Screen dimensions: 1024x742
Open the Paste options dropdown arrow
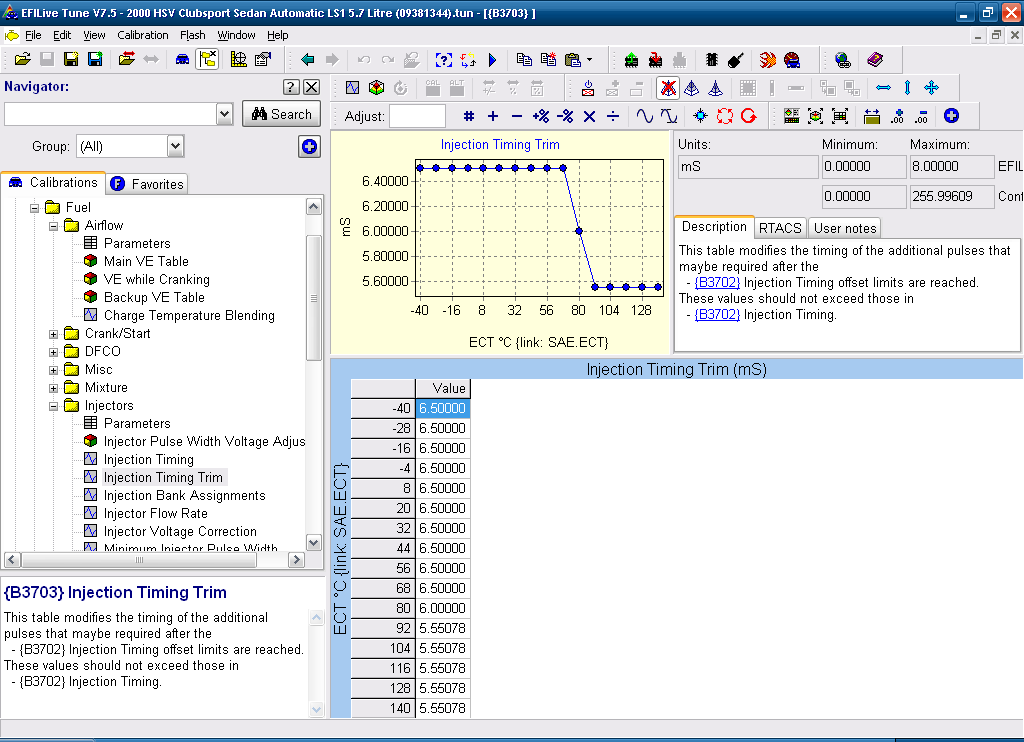[x=590, y=60]
